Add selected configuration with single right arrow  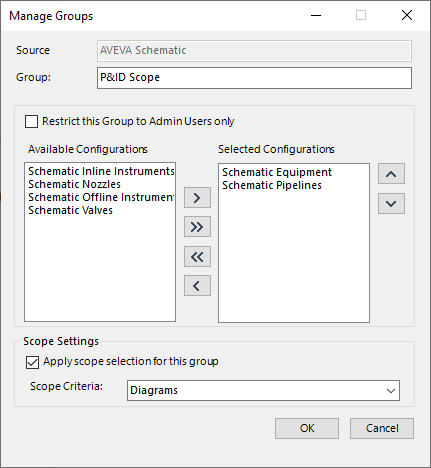[x=197, y=198]
